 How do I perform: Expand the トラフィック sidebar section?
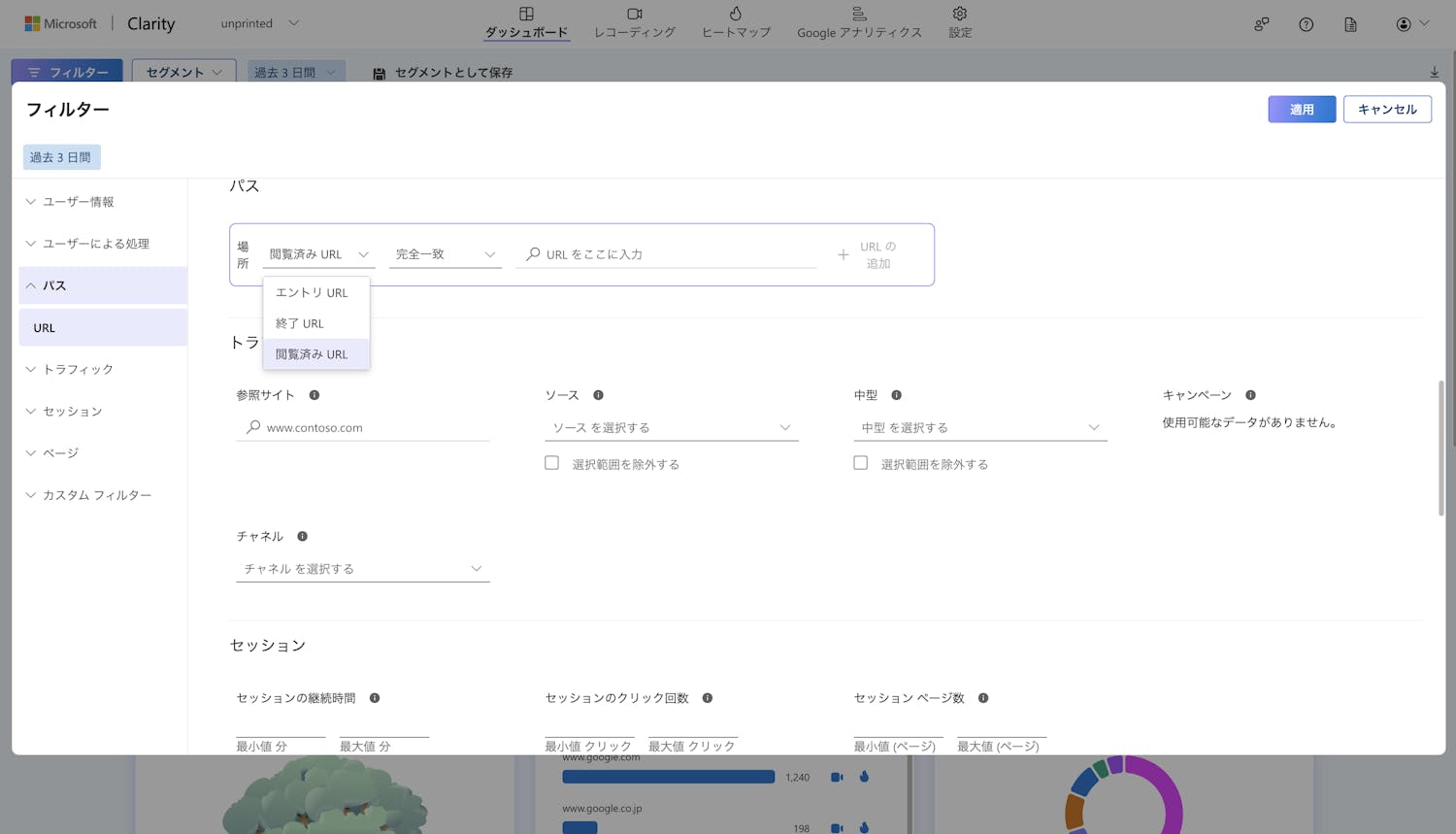coord(78,369)
